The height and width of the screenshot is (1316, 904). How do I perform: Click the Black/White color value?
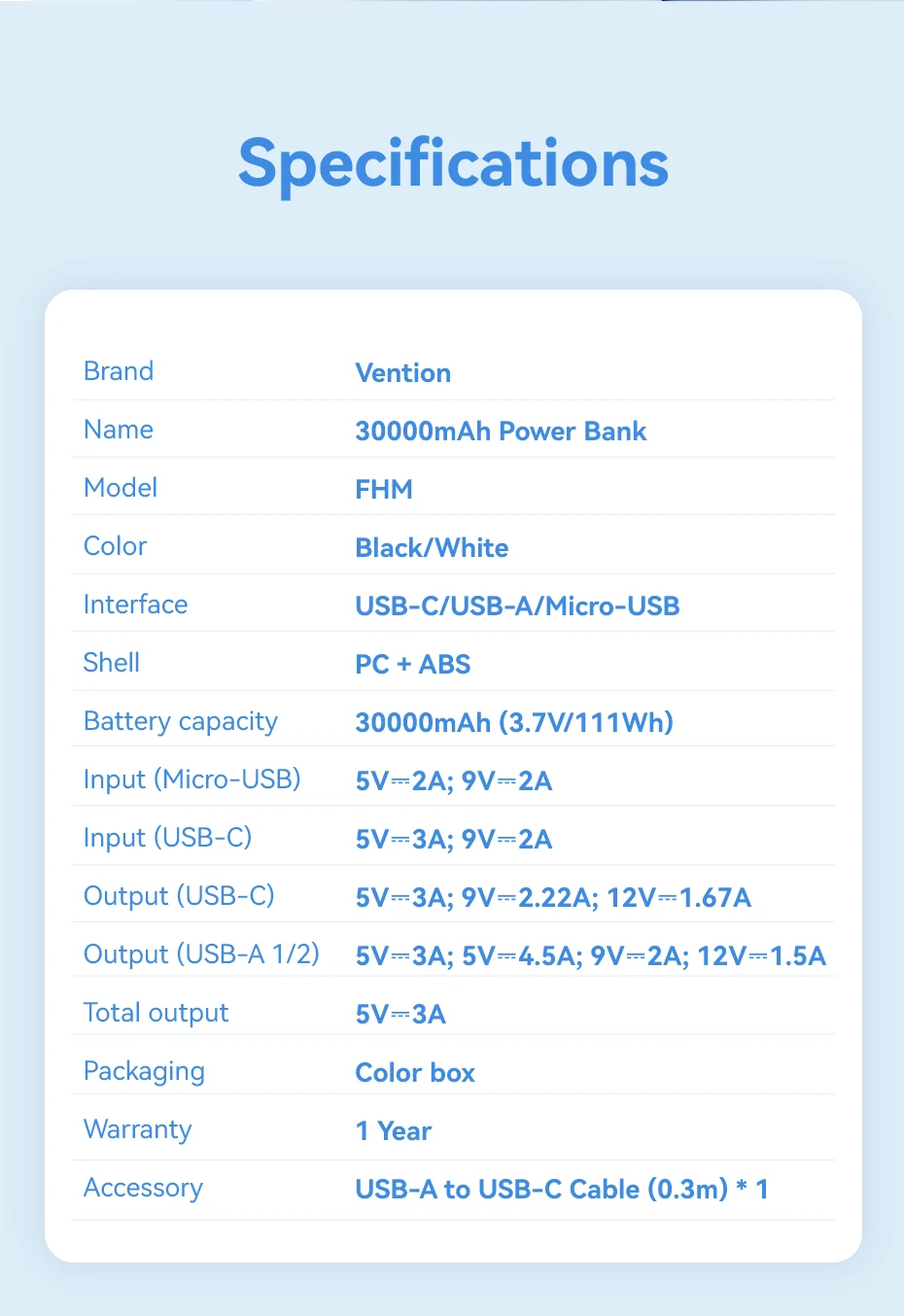pos(432,548)
